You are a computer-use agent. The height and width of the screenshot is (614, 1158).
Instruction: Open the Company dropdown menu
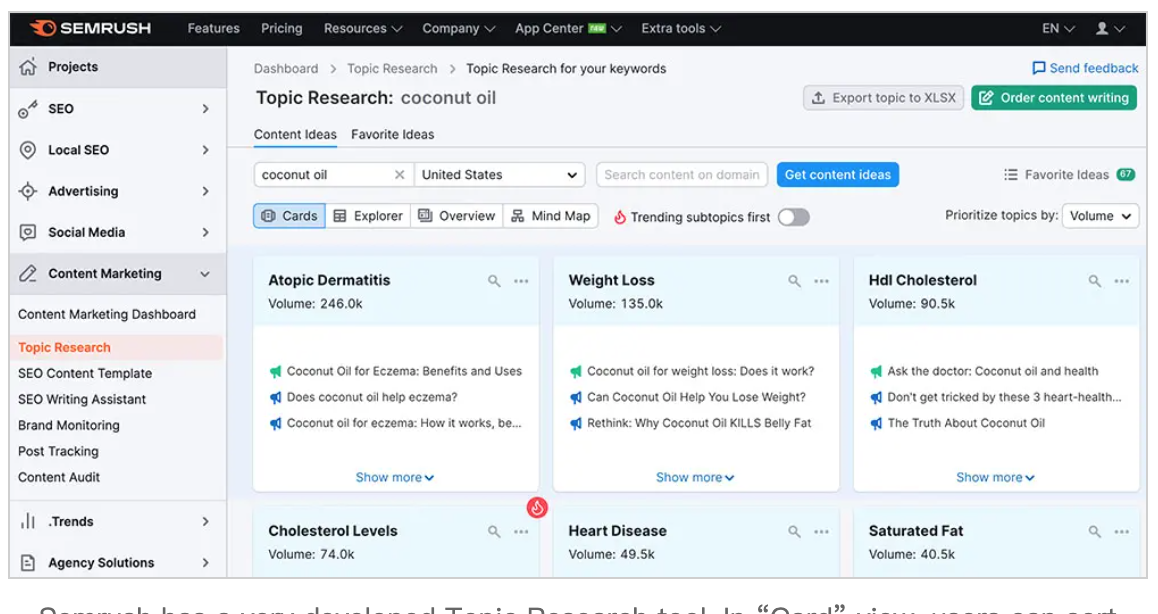[x=459, y=28]
